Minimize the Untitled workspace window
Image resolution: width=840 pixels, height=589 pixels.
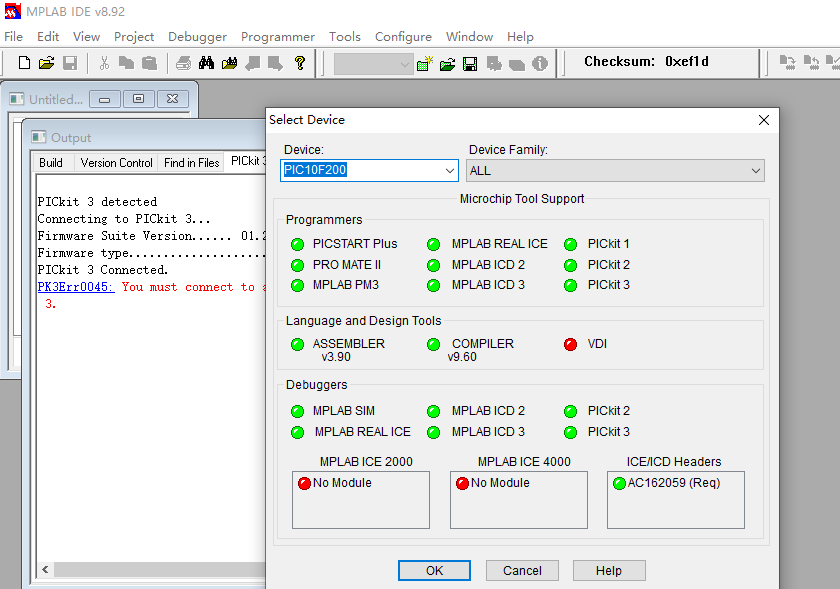tap(105, 99)
